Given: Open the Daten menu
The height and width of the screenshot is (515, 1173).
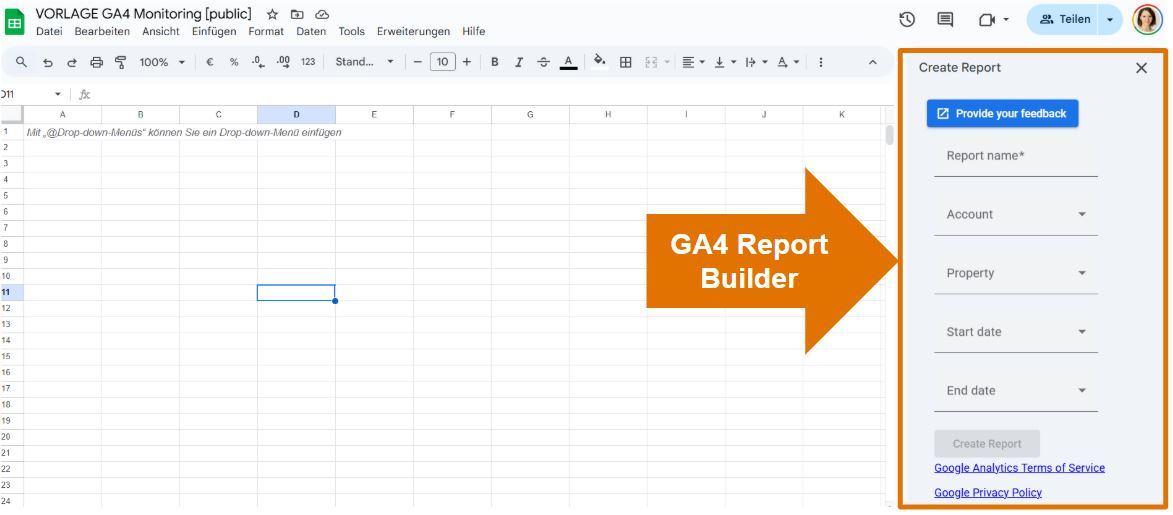Looking at the screenshot, I should point(311,31).
